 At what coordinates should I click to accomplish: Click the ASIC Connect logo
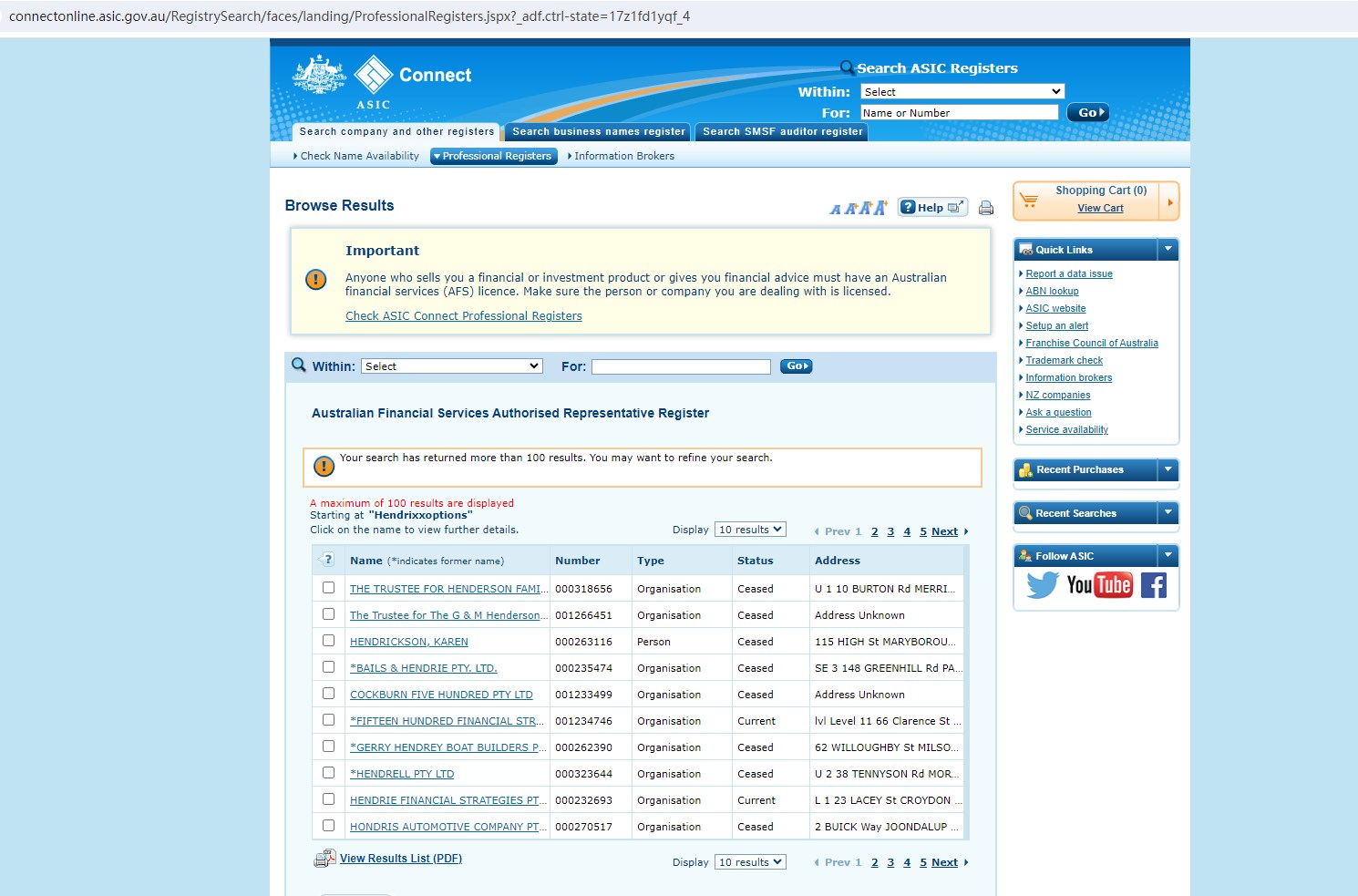382,82
